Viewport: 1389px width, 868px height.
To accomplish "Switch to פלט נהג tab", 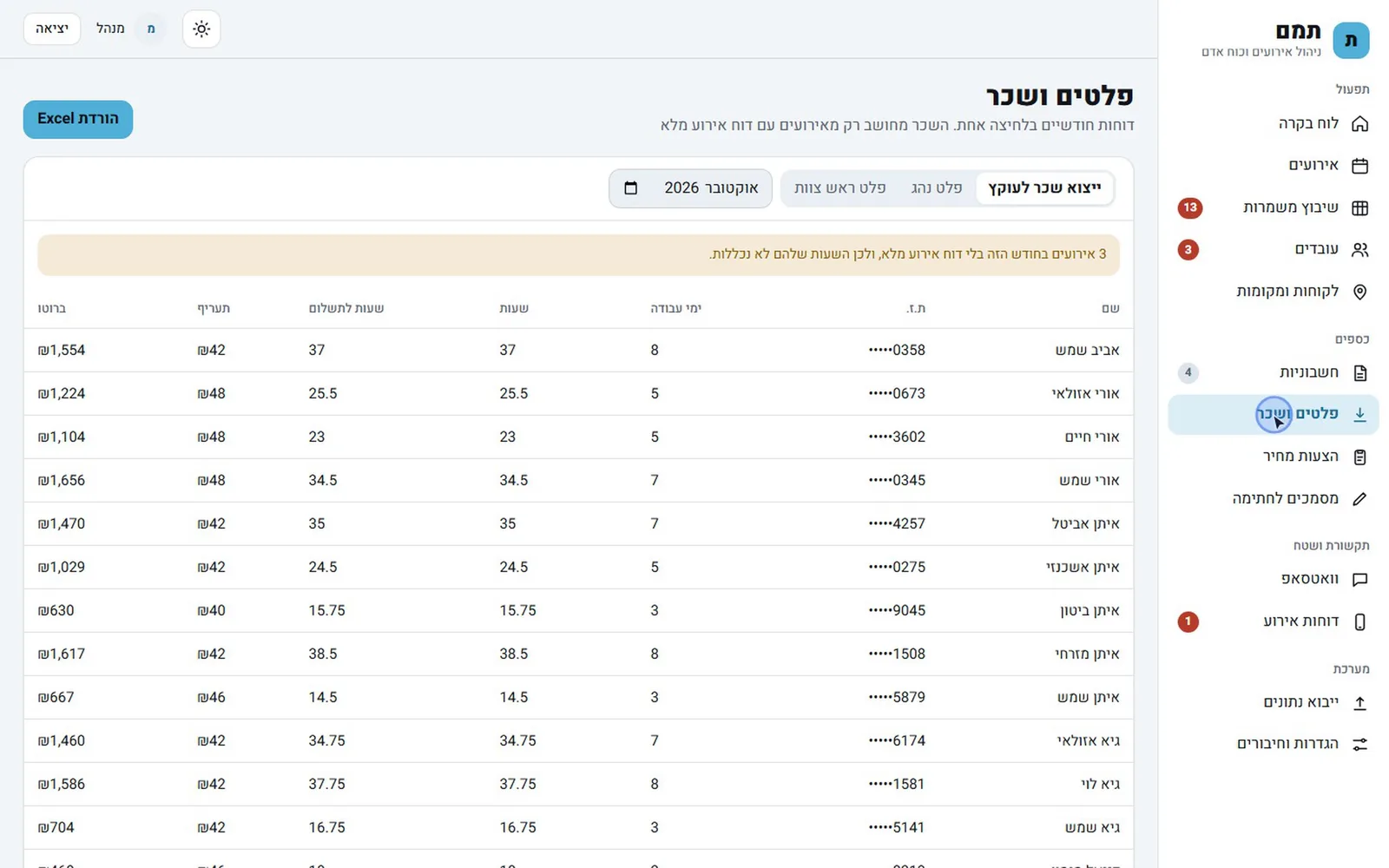I will coord(936,188).
